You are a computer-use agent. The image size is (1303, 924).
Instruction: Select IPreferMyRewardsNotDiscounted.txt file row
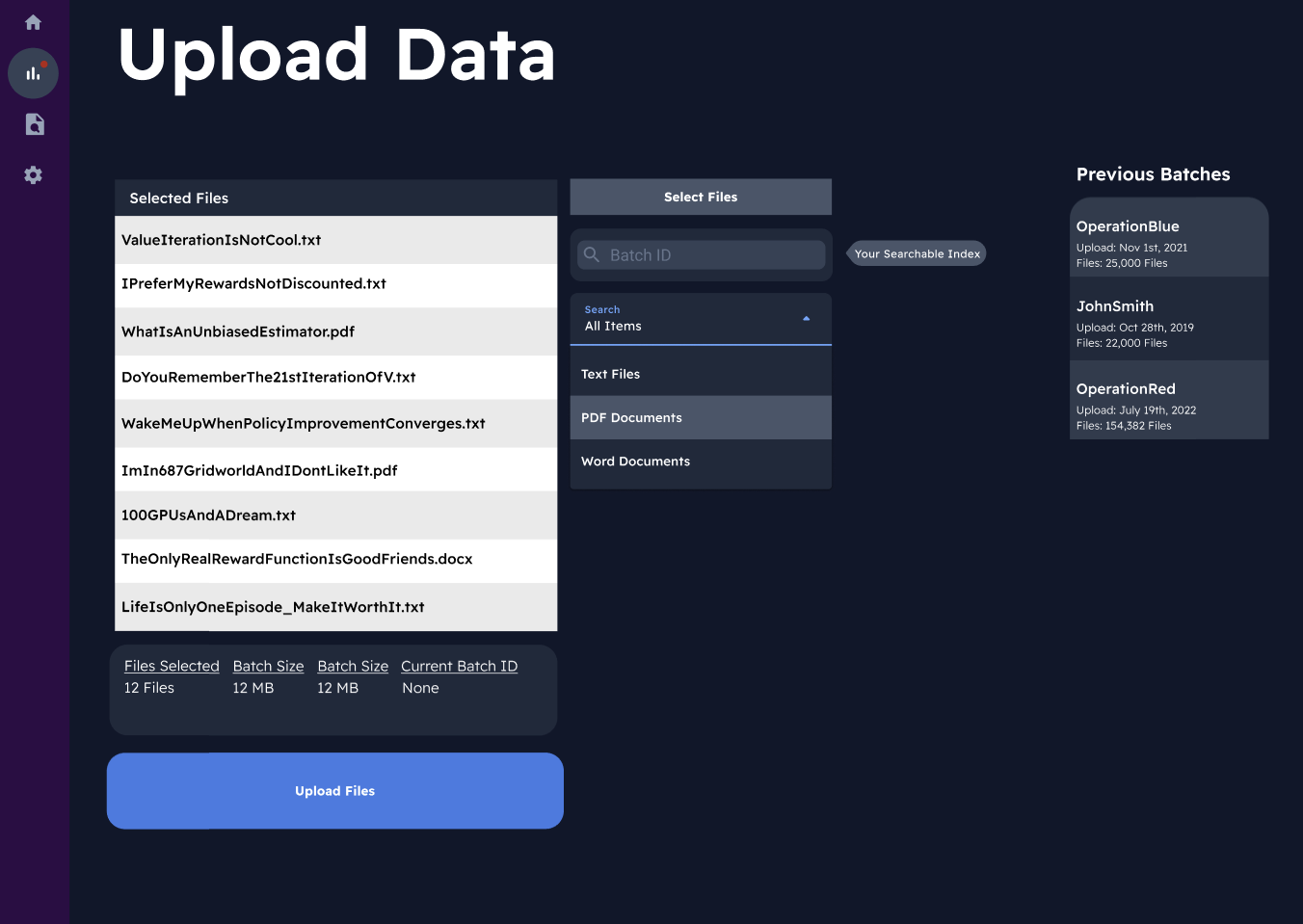coord(336,285)
